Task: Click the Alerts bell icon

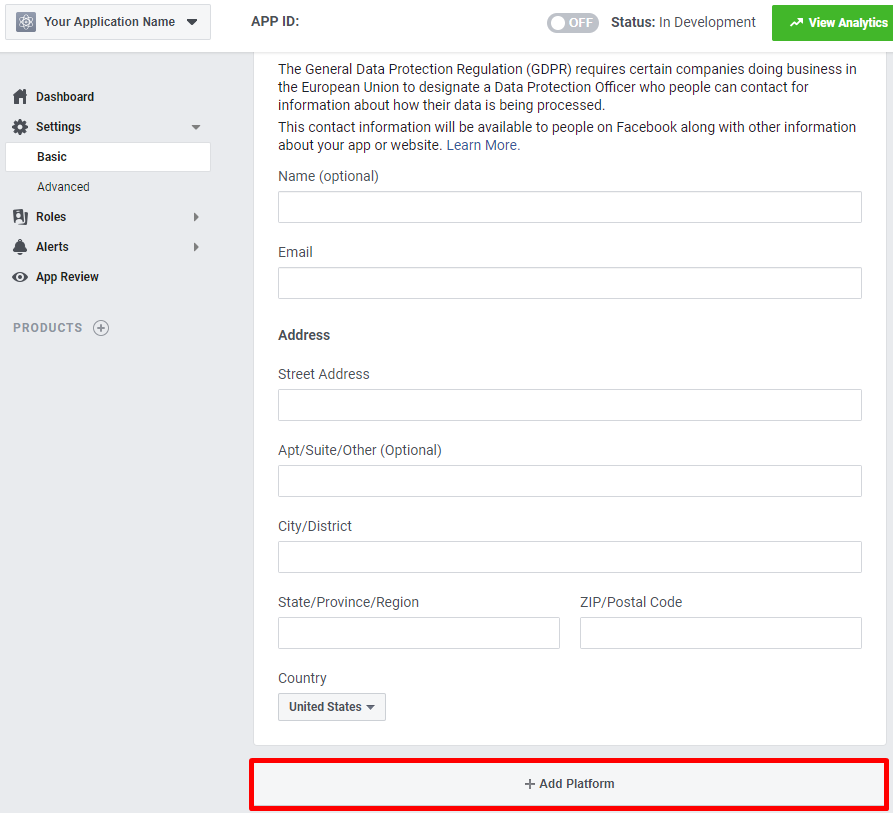Action: pos(20,247)
